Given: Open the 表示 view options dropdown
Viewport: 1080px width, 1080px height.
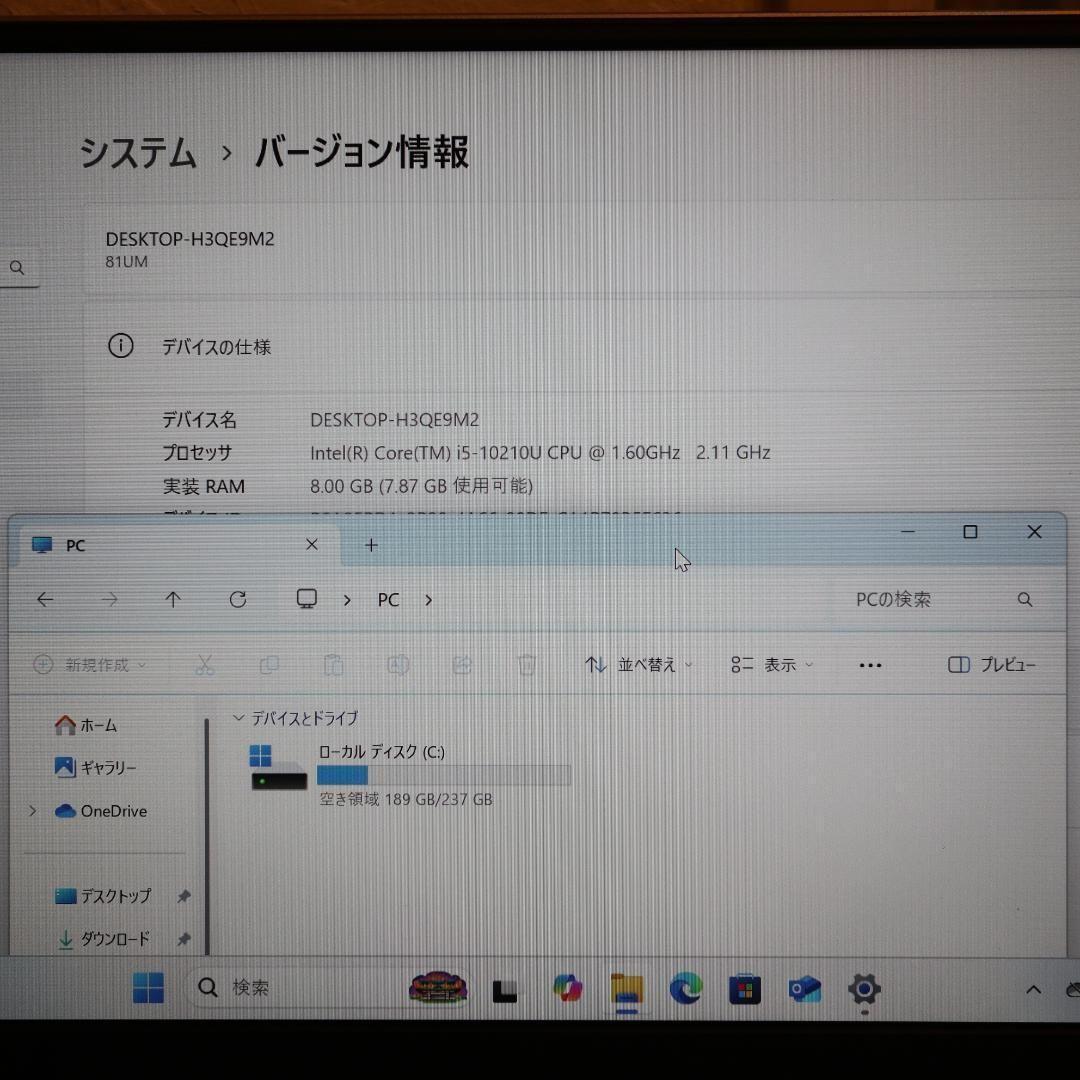Looking at the screenshot, I should pos(772,664).
